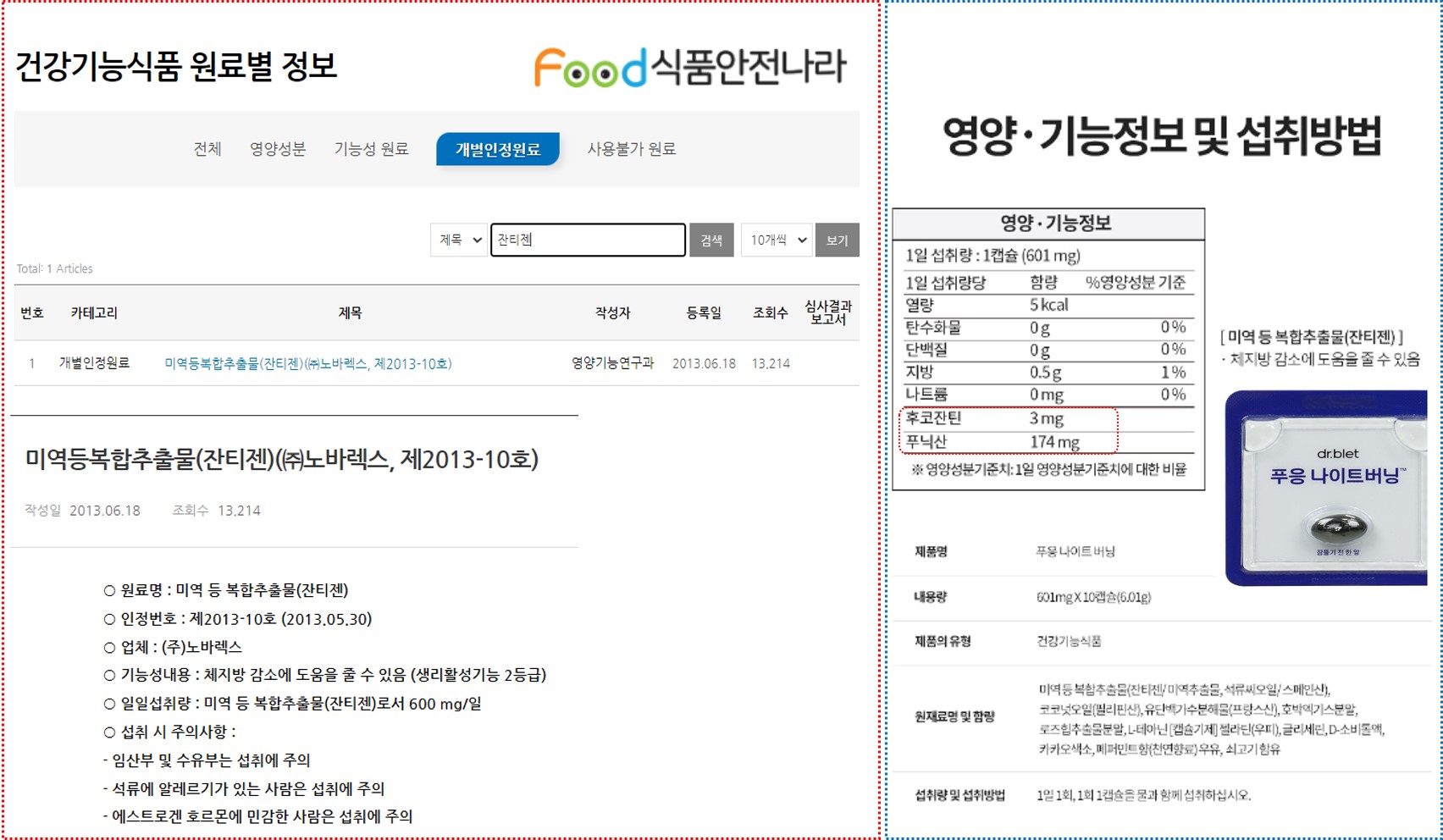Click the 제품의 유형 건강기능식품 value
The width and height of the screenshot is (1443, 840).
click(x=1069, y=641)
